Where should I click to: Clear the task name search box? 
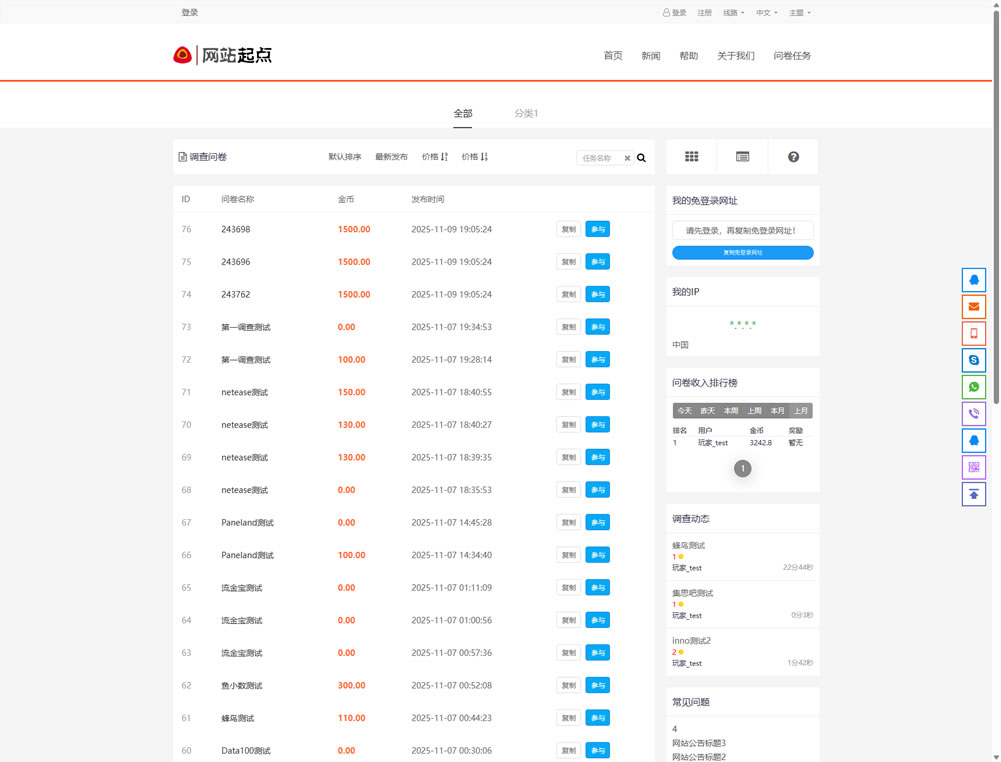tap(628, 158)
